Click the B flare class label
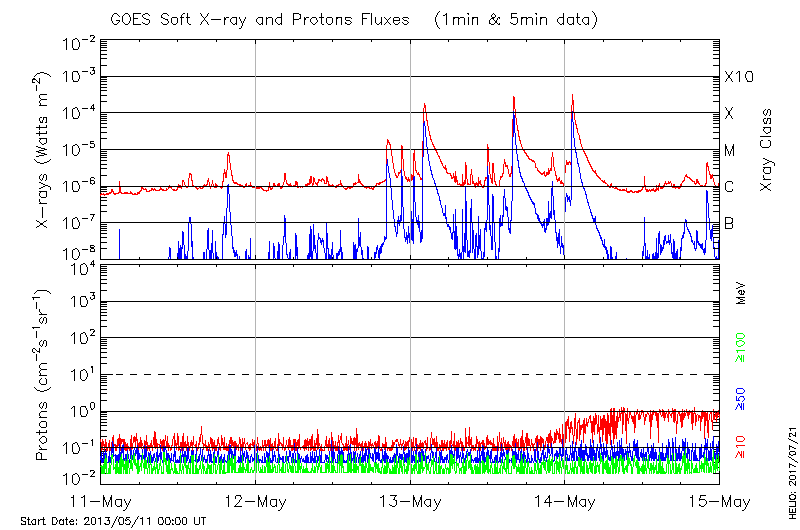Viewport: 800px width, 530px height. pos(730,223)
